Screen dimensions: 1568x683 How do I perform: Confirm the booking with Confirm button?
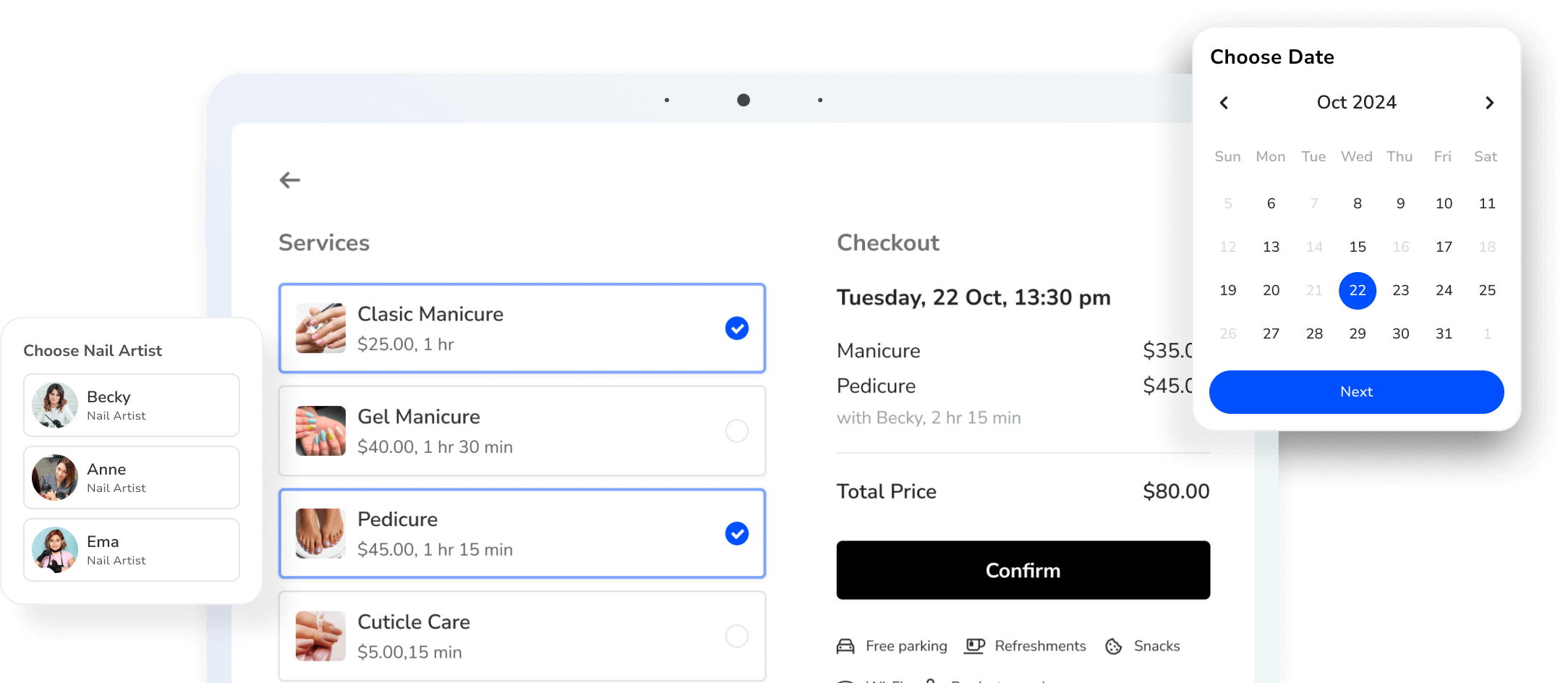point(1023,570)
